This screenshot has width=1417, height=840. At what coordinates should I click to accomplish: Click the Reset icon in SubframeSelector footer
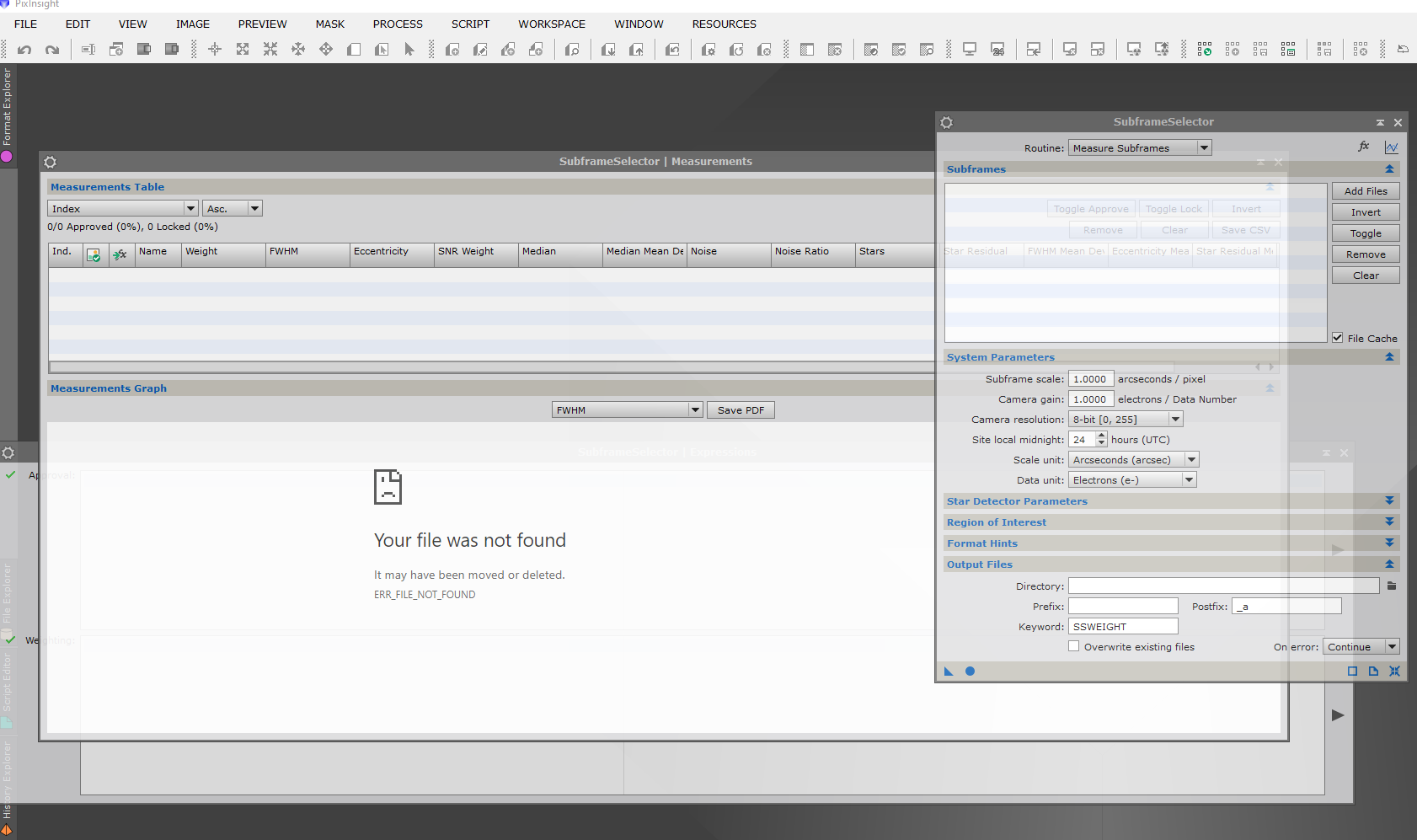[1394, 671]
